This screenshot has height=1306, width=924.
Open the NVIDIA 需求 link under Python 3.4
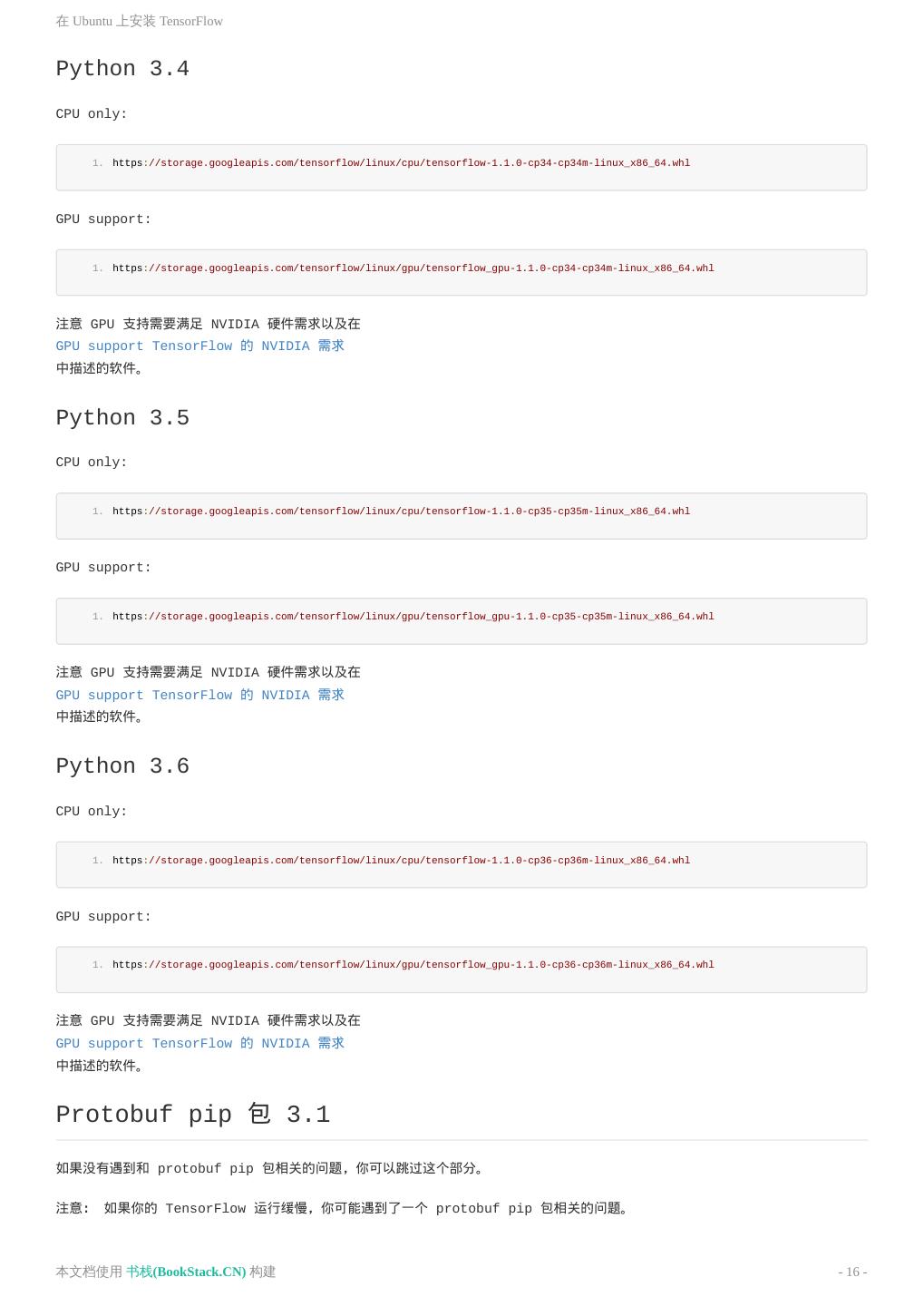(199, 346)
